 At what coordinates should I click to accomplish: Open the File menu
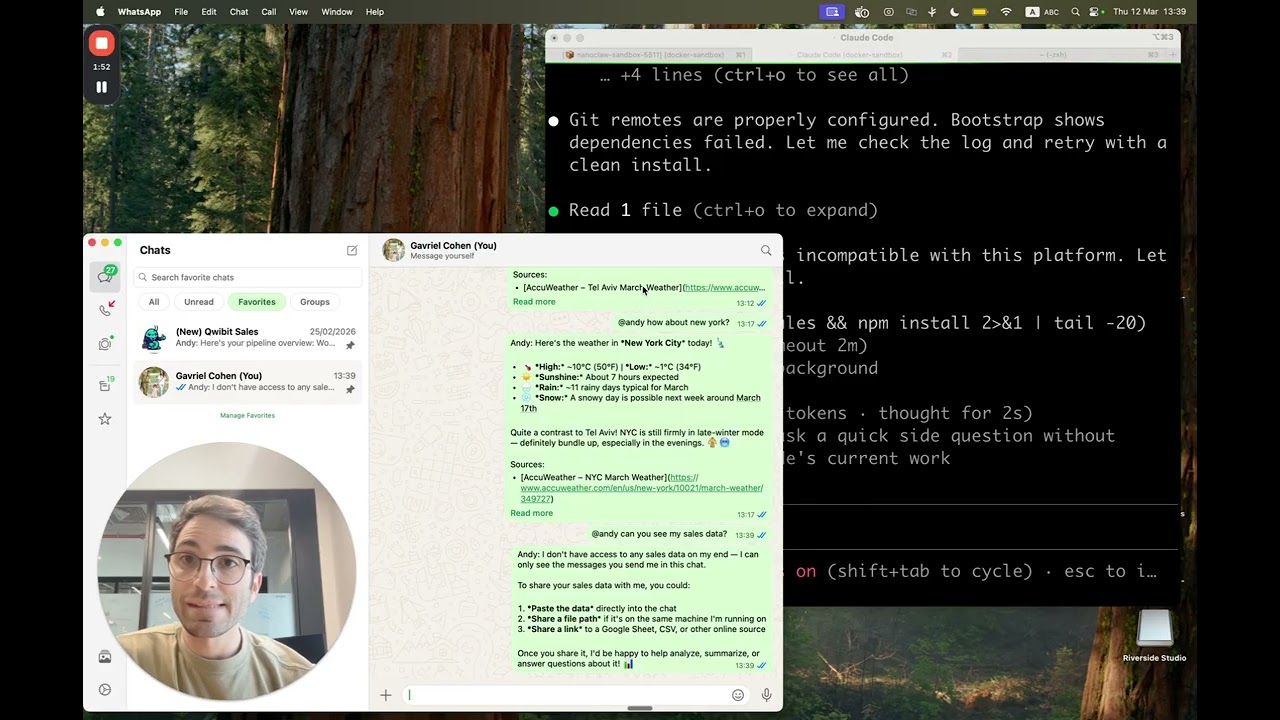pyautogui.click(x=181, y=12)
